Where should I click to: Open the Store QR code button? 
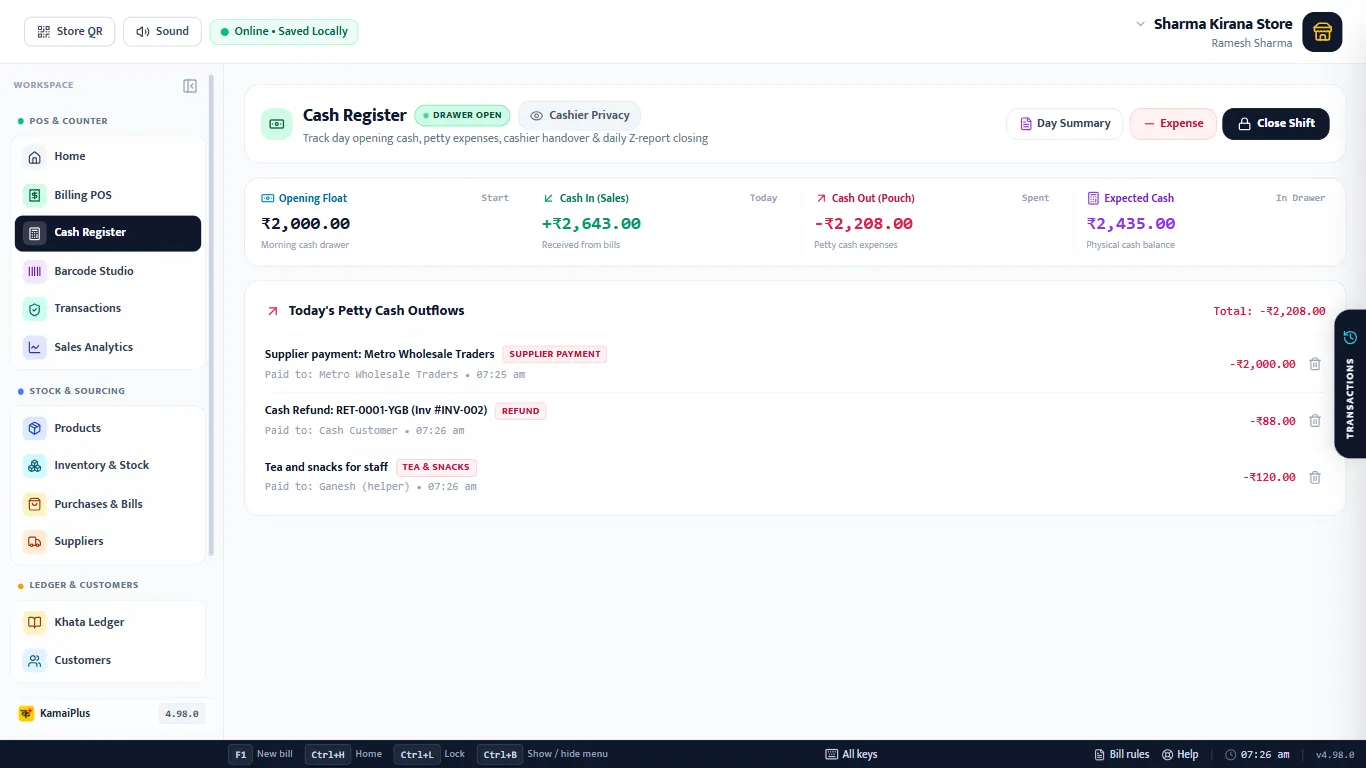point(70,31)
